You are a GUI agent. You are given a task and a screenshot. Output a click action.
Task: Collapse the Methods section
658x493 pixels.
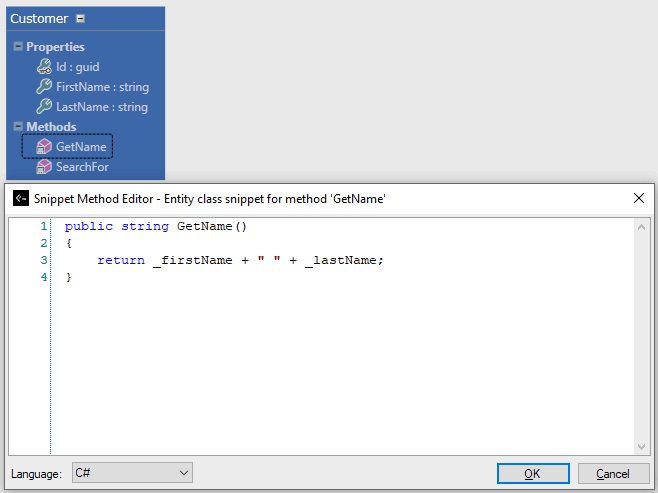[18, 126]
